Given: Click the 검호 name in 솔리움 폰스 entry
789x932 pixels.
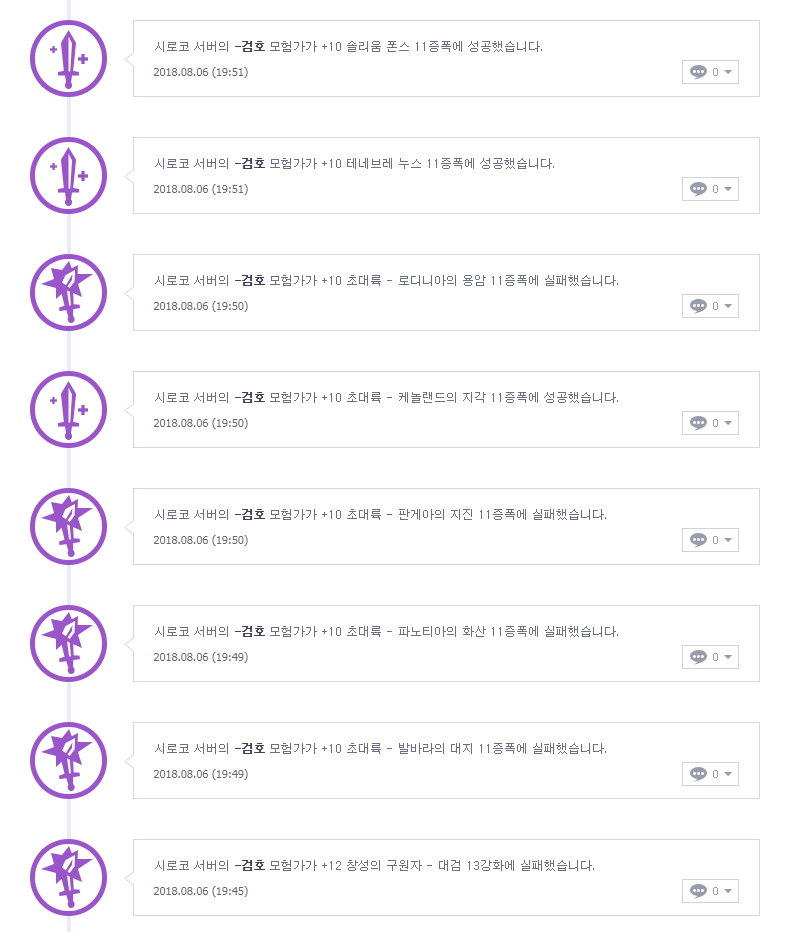Looking at the screenshot, I should click(250, 46).
